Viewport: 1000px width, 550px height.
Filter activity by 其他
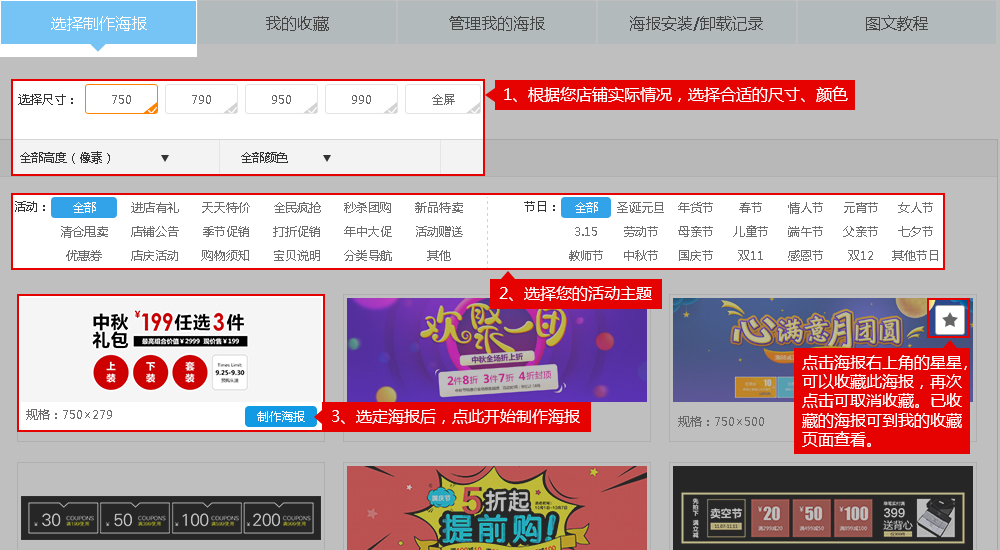pos(439,256)
